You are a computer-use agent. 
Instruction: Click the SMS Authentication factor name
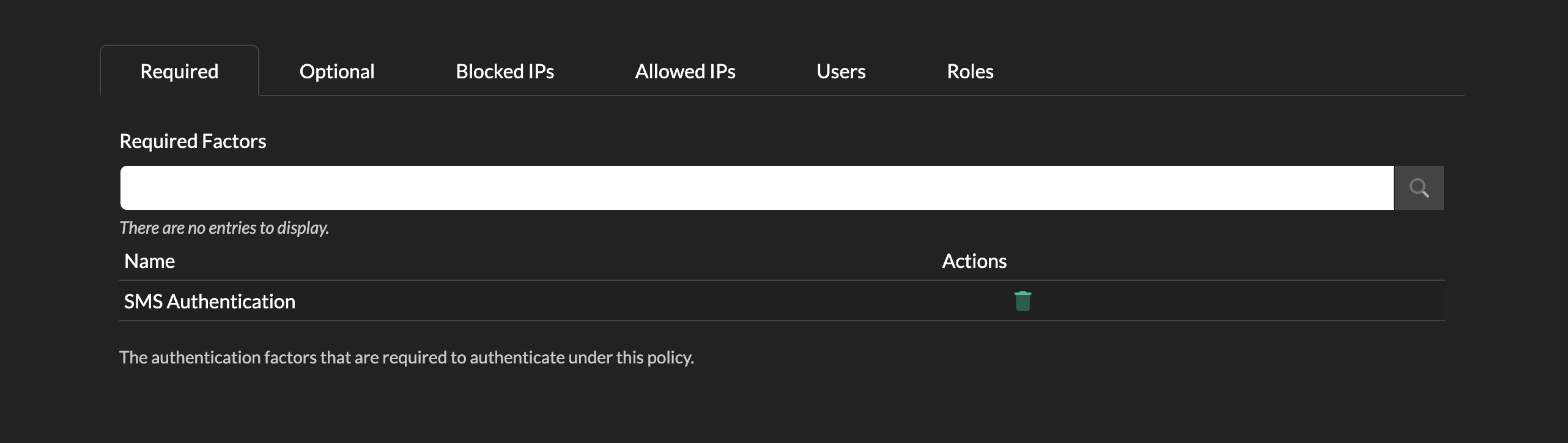click(209, 302)
